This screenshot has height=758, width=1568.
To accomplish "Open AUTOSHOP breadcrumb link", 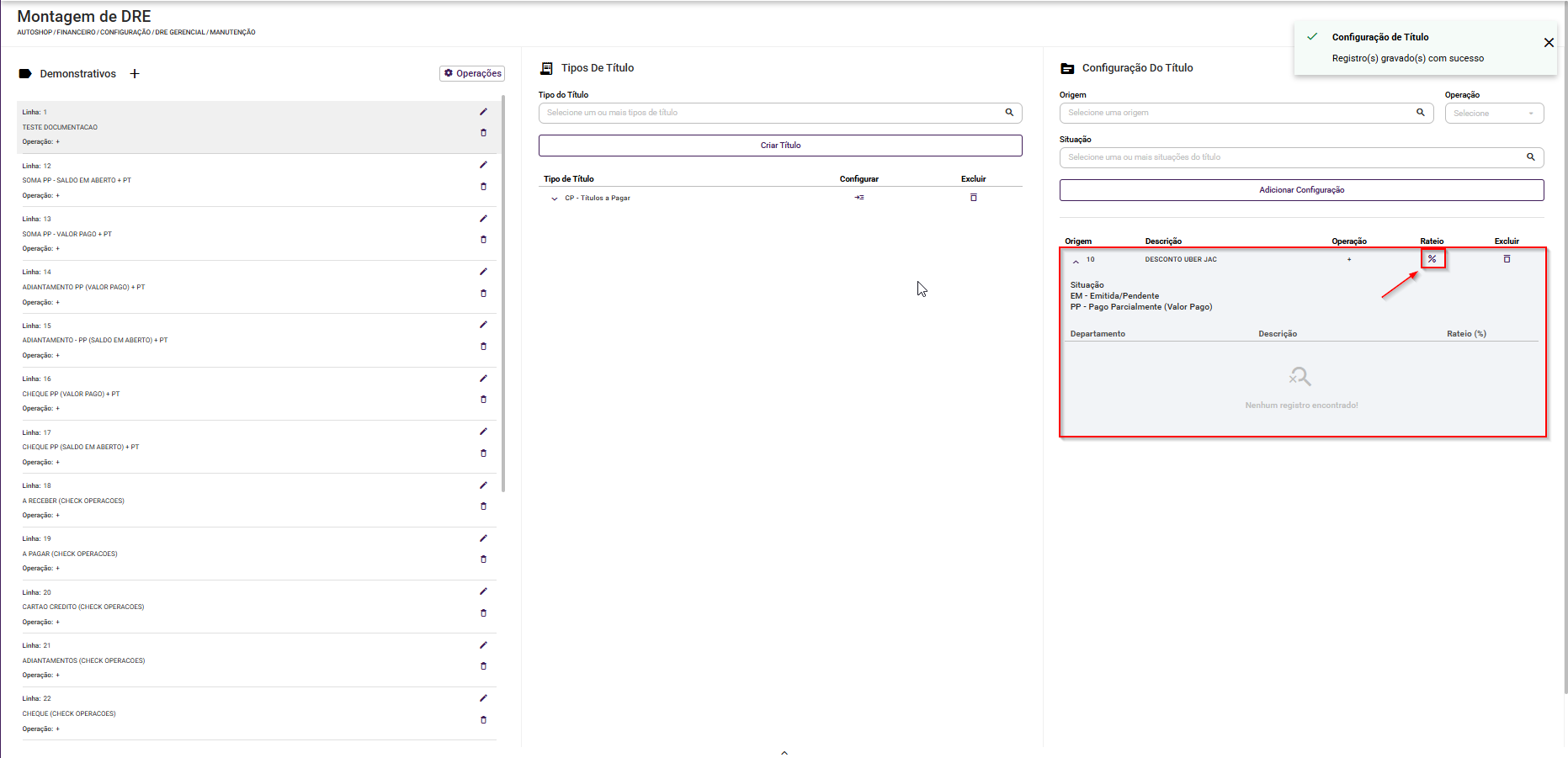I will click(x=35, y=33).
